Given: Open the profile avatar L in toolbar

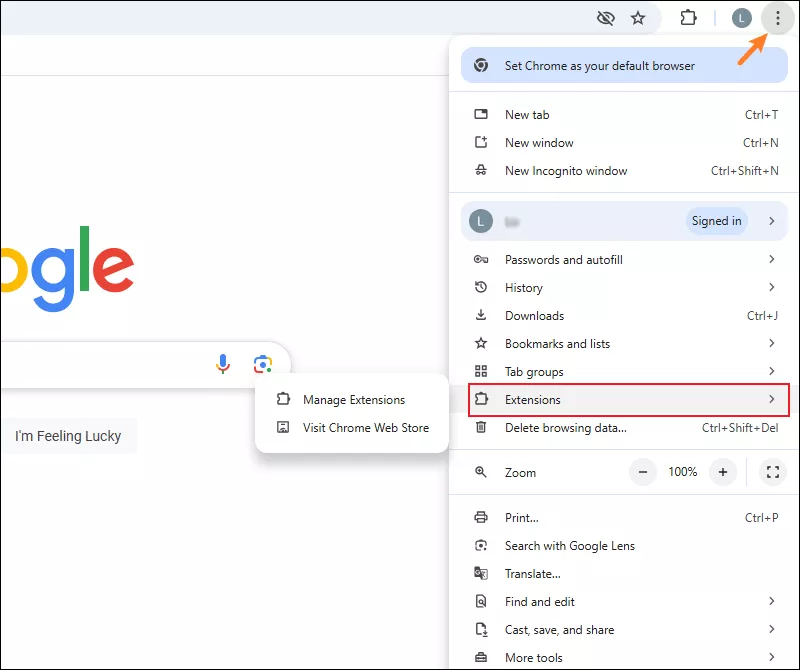Looking at the screenshot, I should [x=741, y=18].
